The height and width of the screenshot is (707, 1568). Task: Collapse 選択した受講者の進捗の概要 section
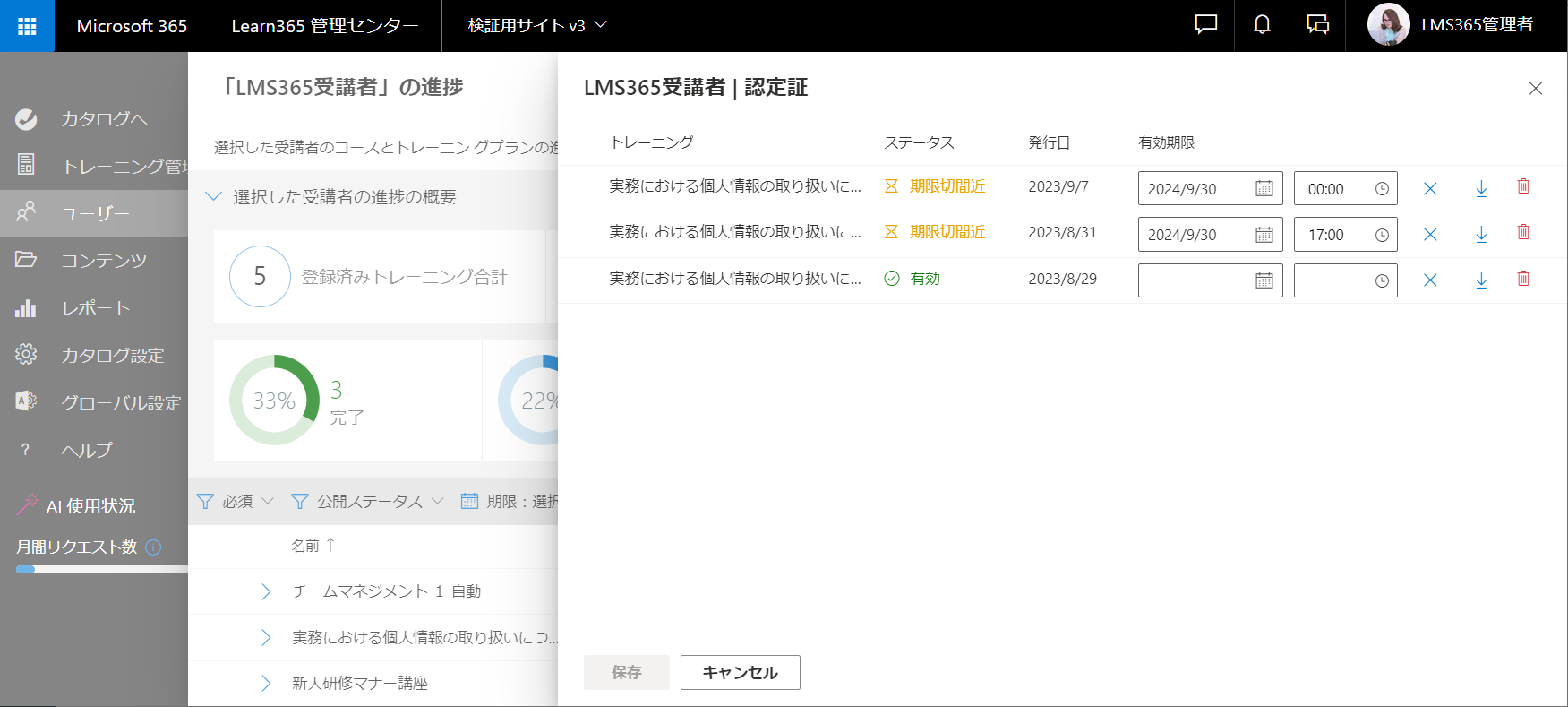tap(213, 196)
